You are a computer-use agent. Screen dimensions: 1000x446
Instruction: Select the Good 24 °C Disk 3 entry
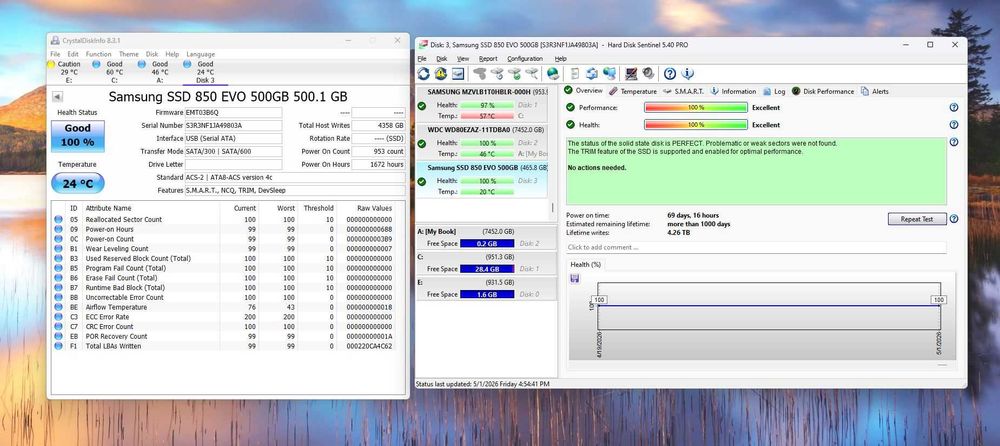[x=201, y=71]
